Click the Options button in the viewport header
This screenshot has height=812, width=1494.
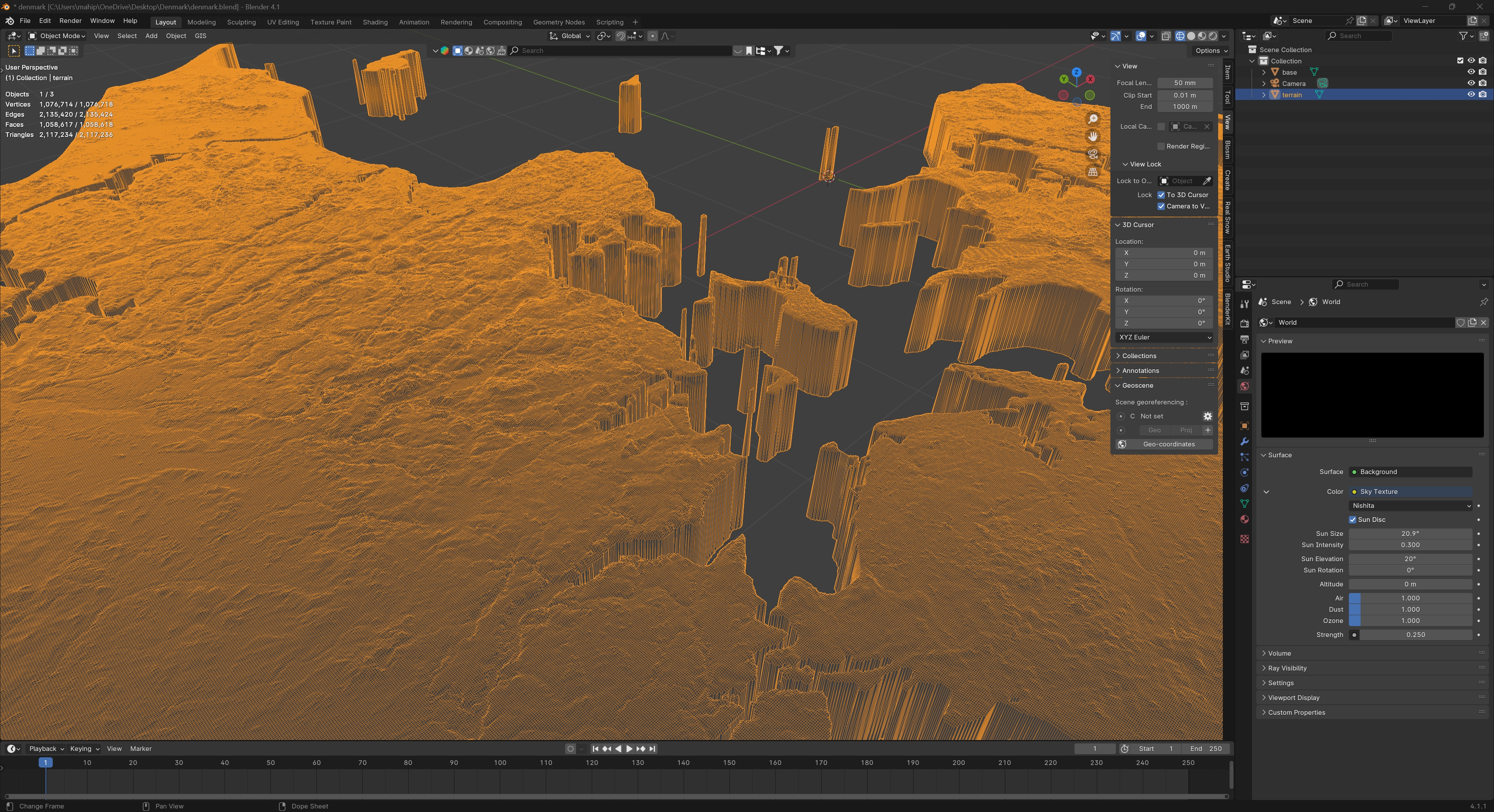[x=1211, y=51]
